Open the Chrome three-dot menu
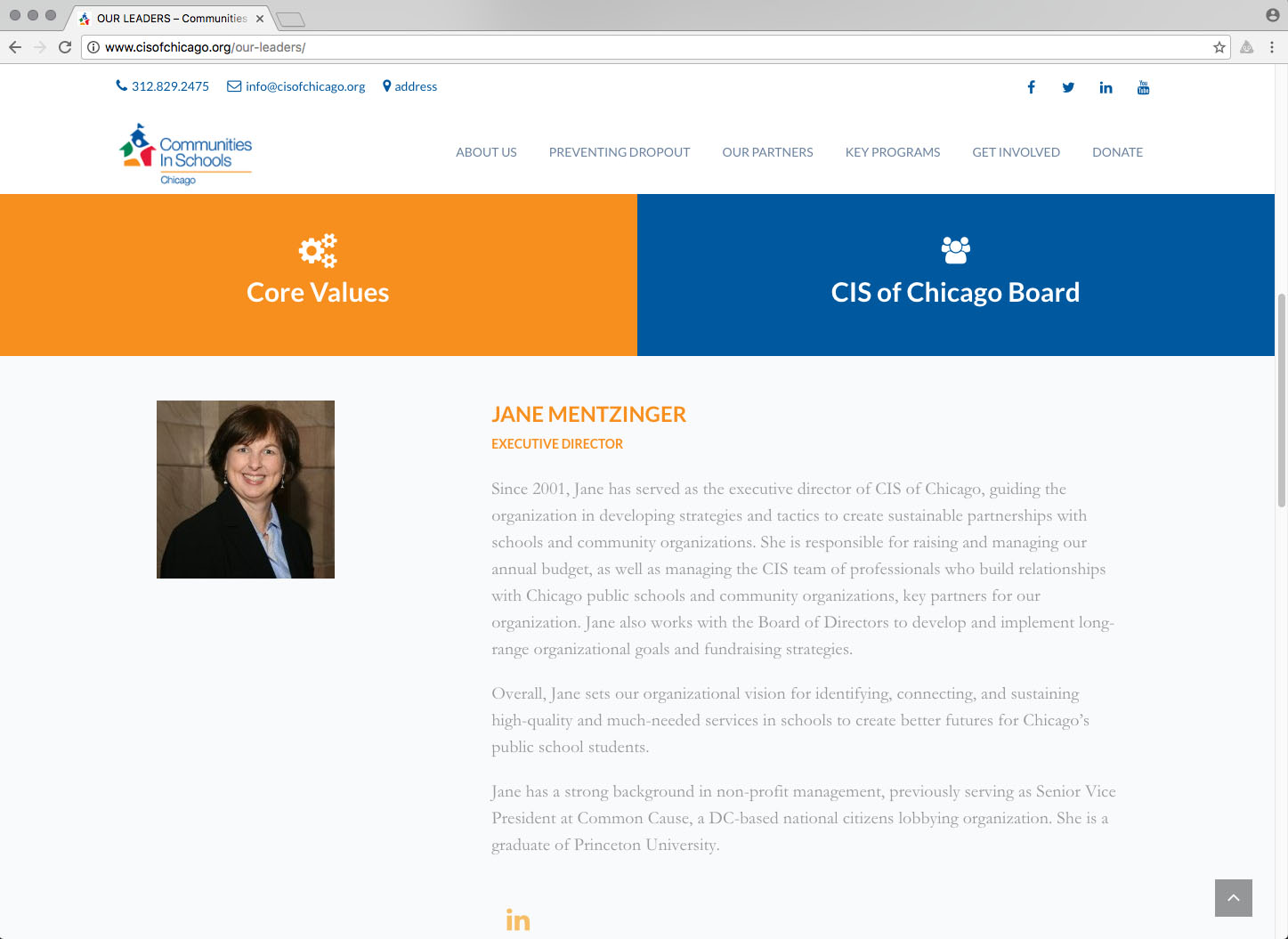This screenshot has height=939, width=1288. tap(1271, 47)
